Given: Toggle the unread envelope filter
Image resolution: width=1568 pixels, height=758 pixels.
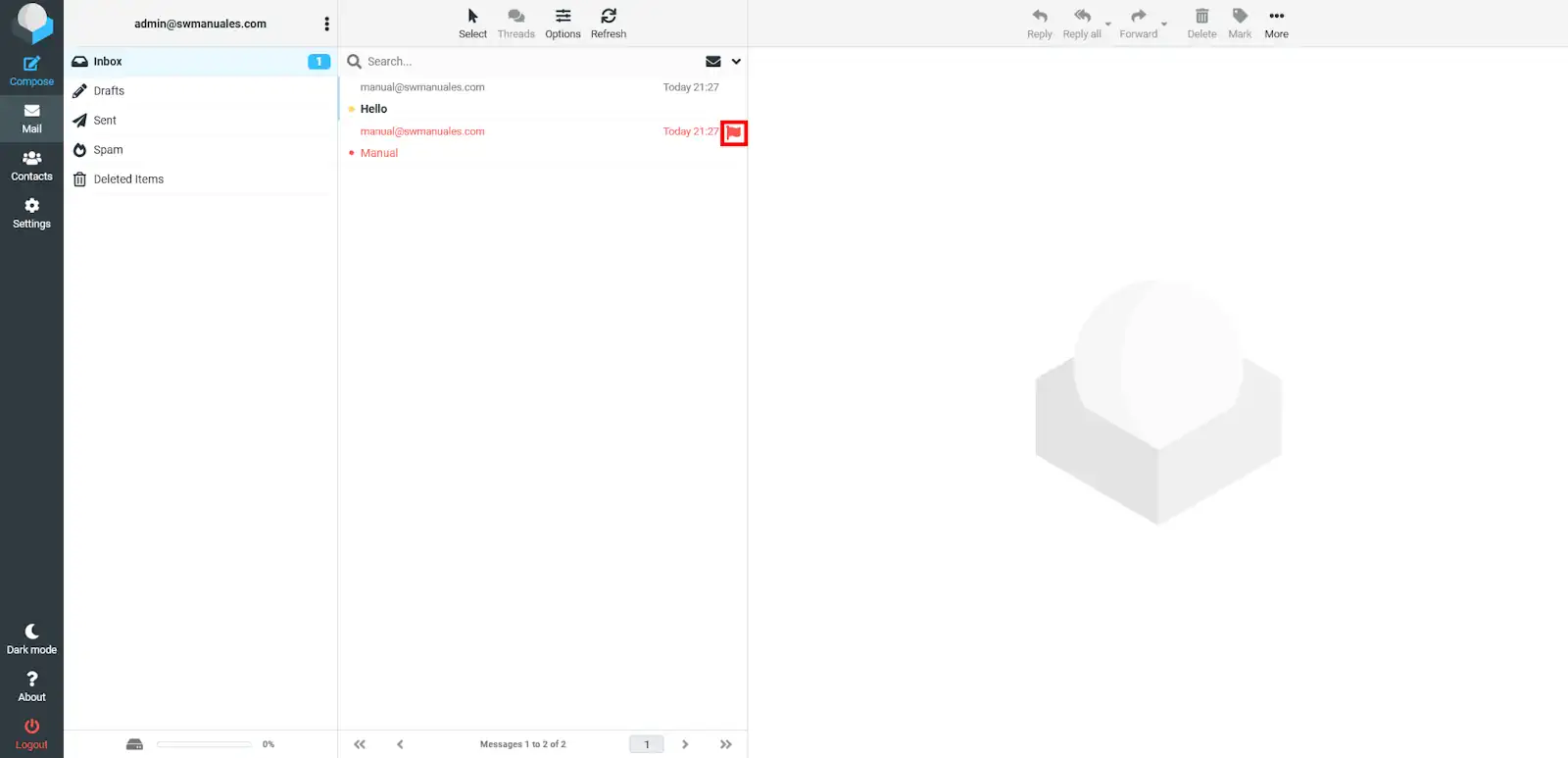Looking at the screenshot, I should [713, 62].
